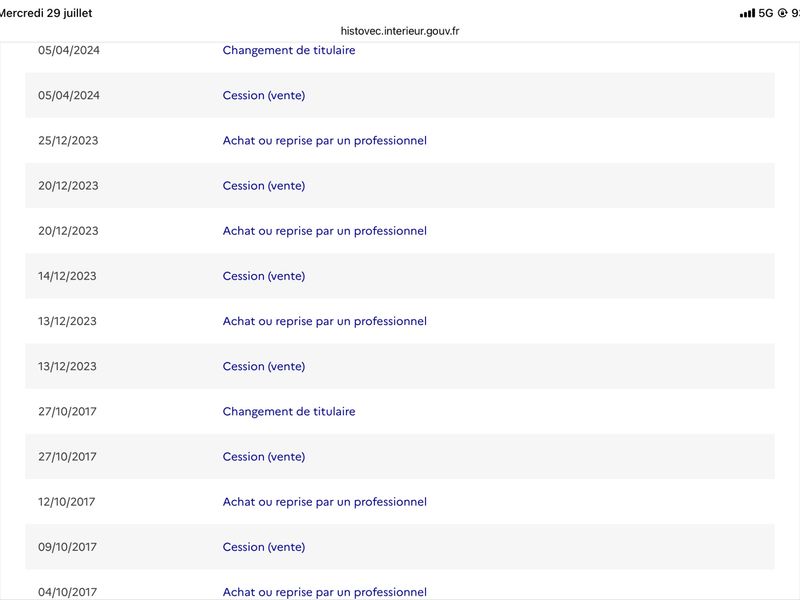Screen dimensions: 800x600
Task: Tap the 25/12/2023 date cell
Action: tap(68, 140)
